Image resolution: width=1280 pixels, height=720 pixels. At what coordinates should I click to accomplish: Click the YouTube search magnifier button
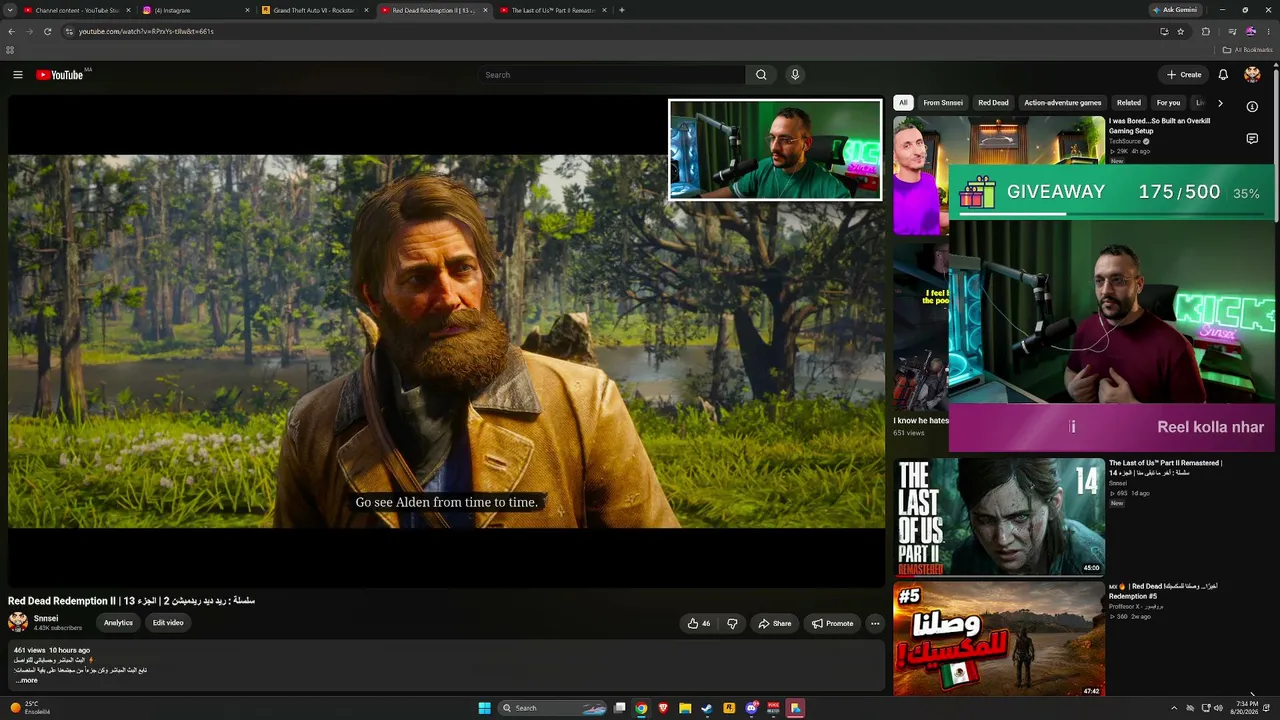[761, 75]
